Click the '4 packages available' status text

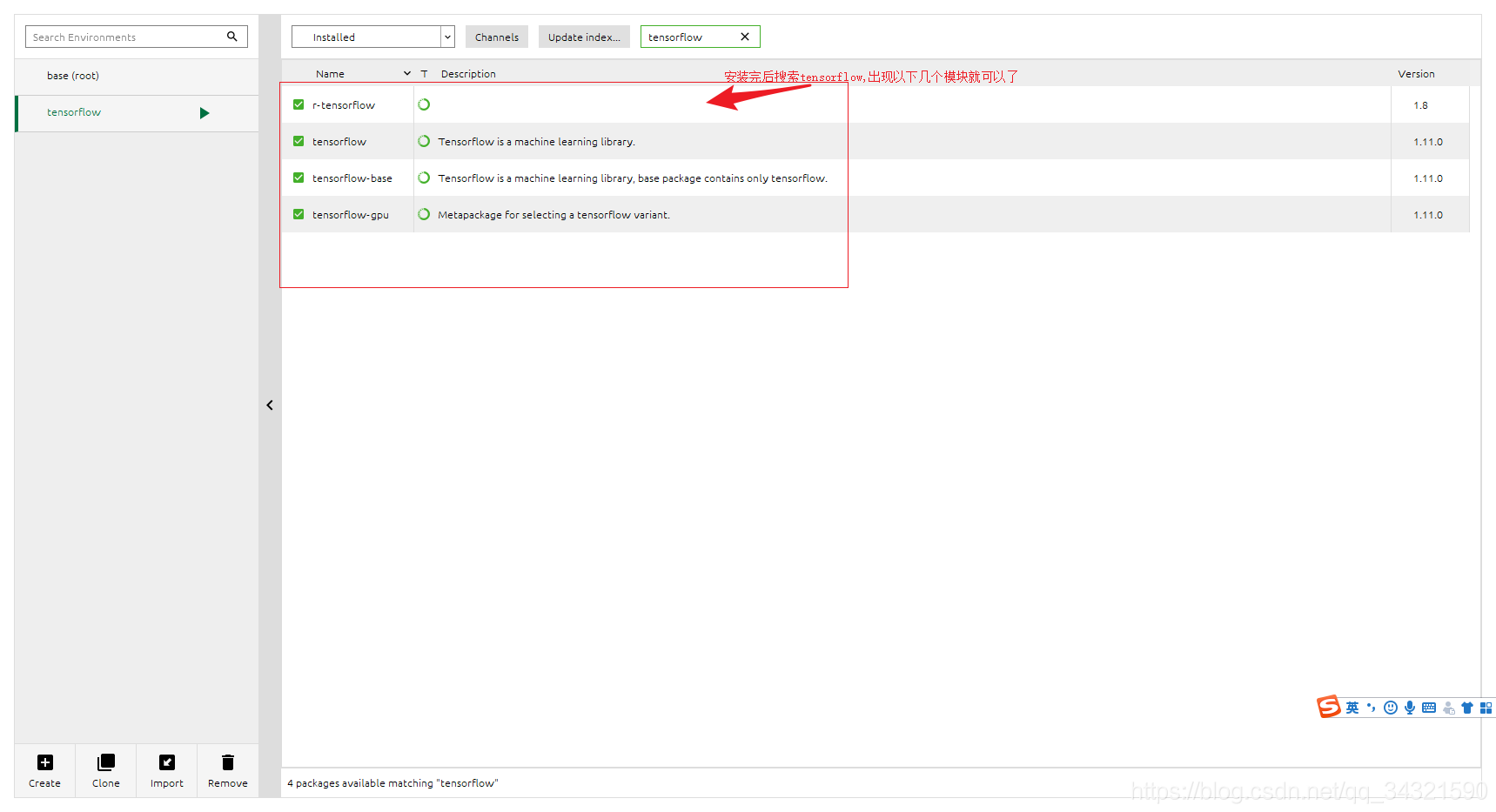tap(392, 783)
